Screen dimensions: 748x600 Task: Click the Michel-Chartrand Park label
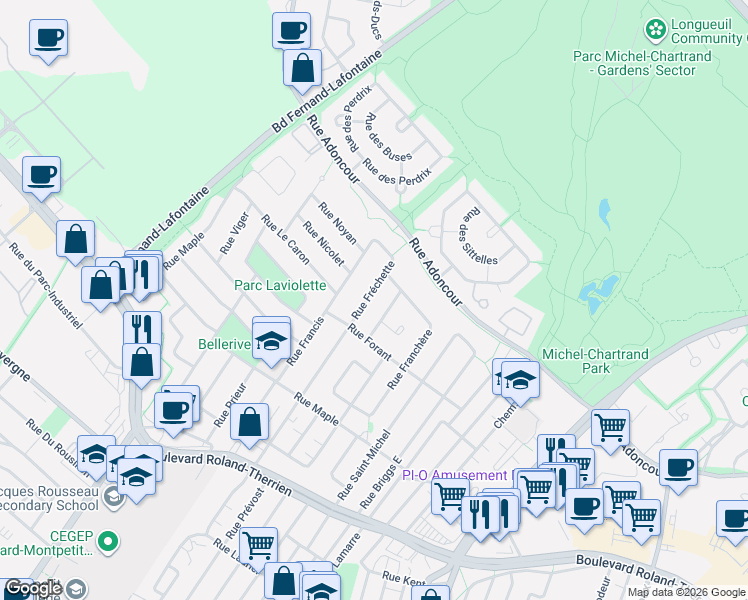tap(596, 361)
